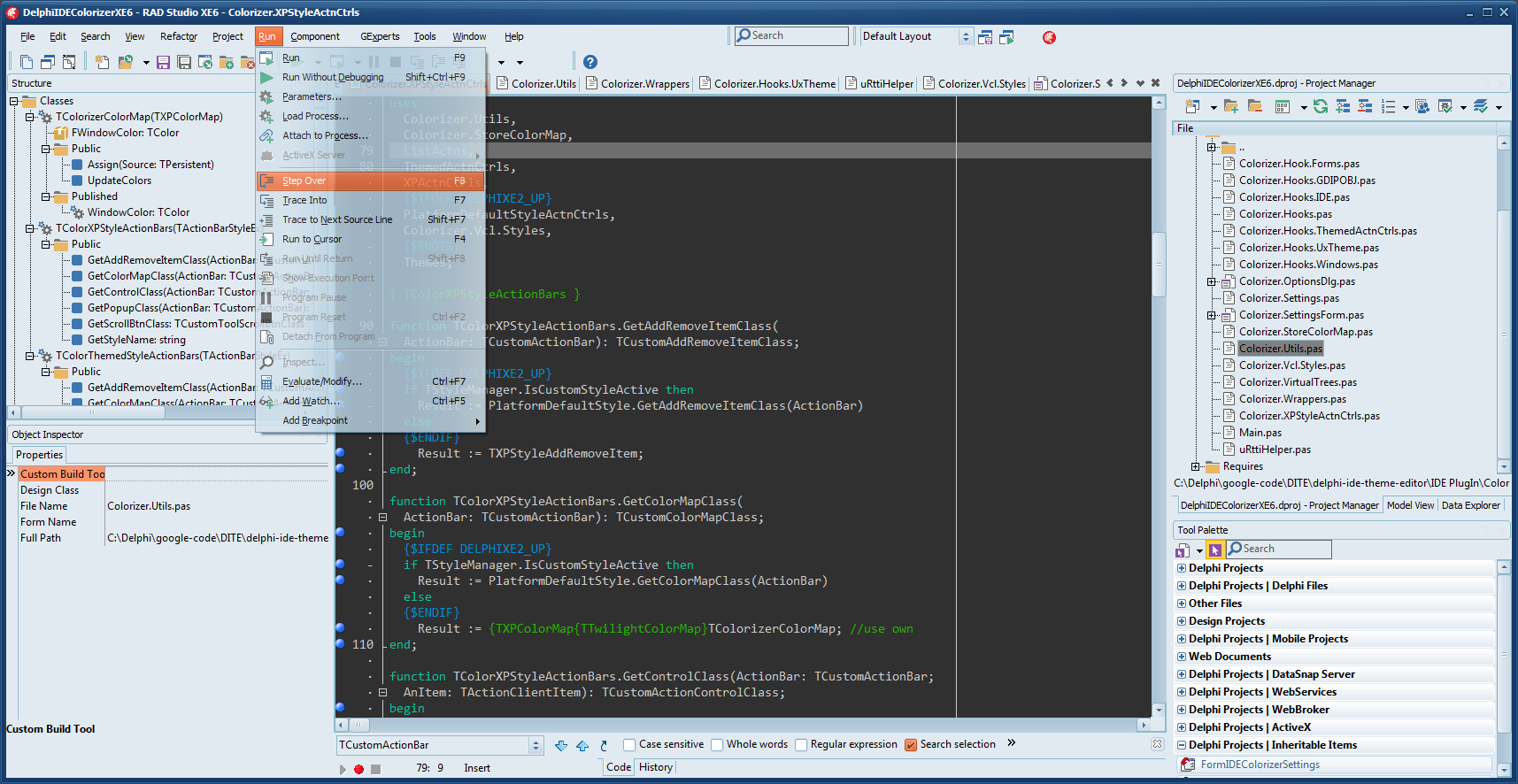
Task: Expand the Requires node in Project Manager
Action: [1196, 466]
